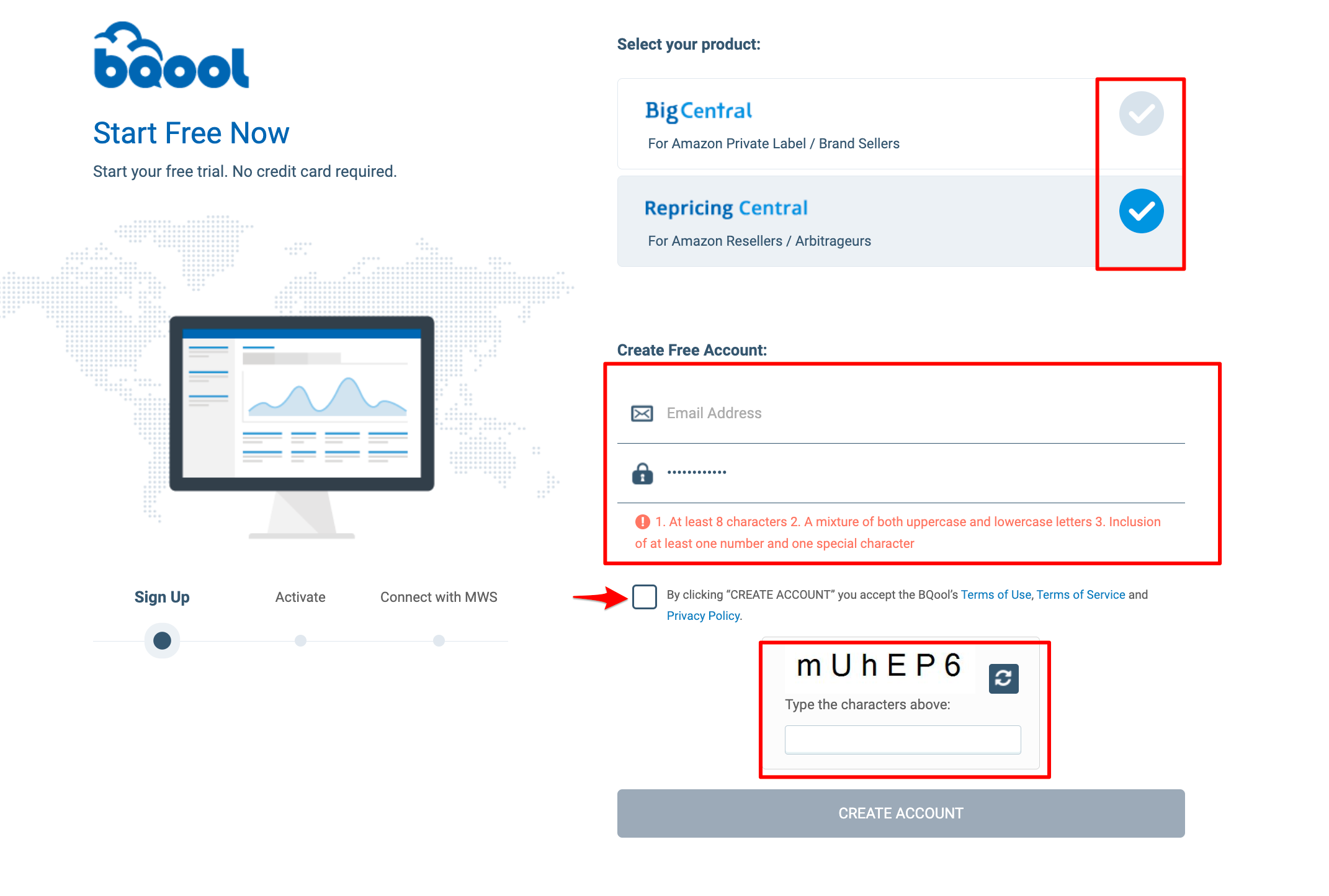Open the Terms of Use link

coord(996,594)
